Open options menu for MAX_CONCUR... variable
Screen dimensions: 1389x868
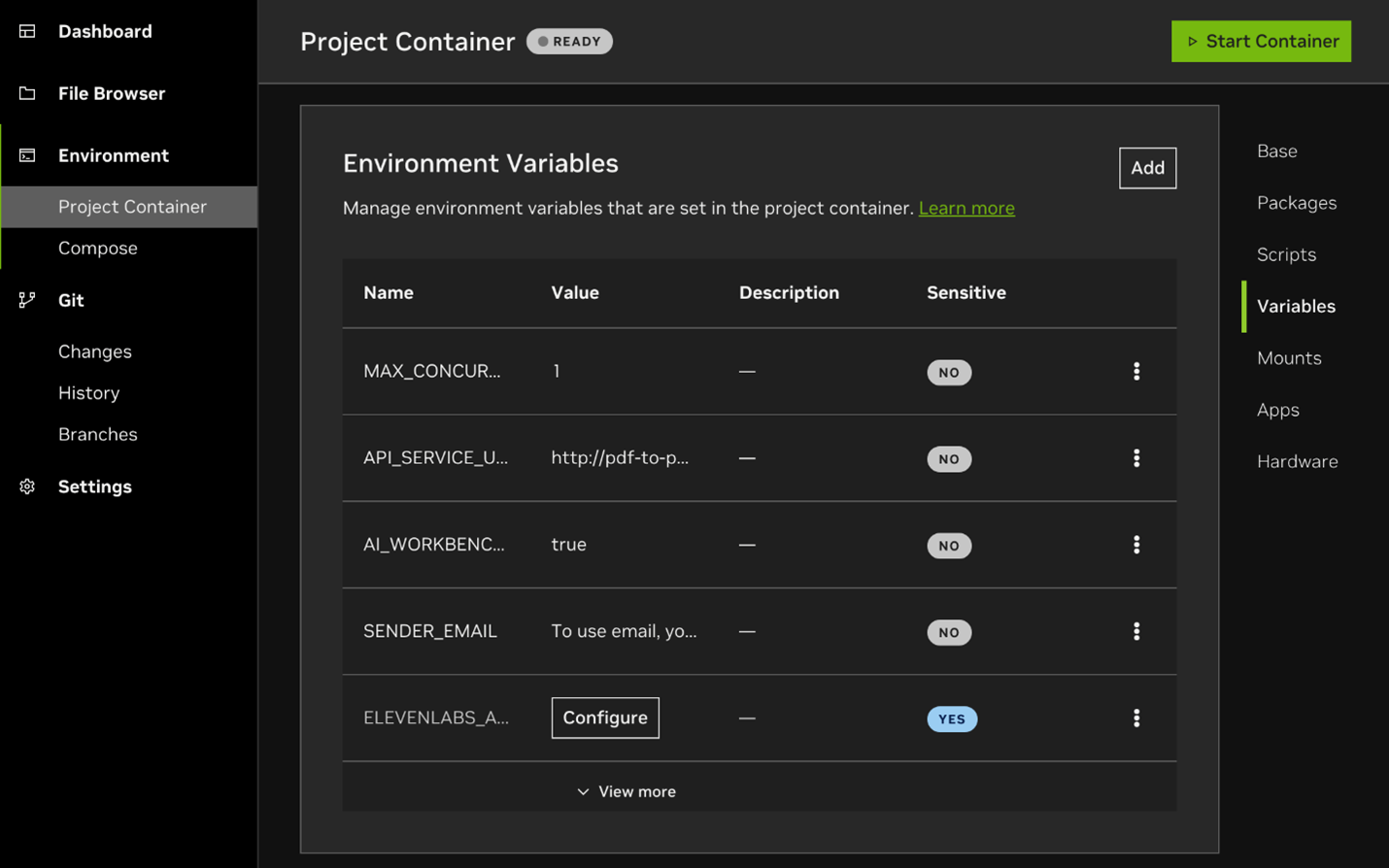pyautogui.click(x=1136, y=371)
